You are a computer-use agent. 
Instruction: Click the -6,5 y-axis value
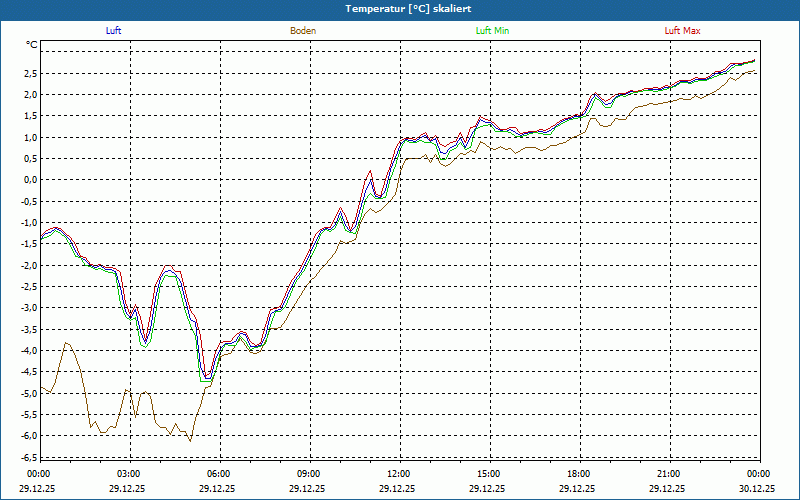click(x=30, y=457)
